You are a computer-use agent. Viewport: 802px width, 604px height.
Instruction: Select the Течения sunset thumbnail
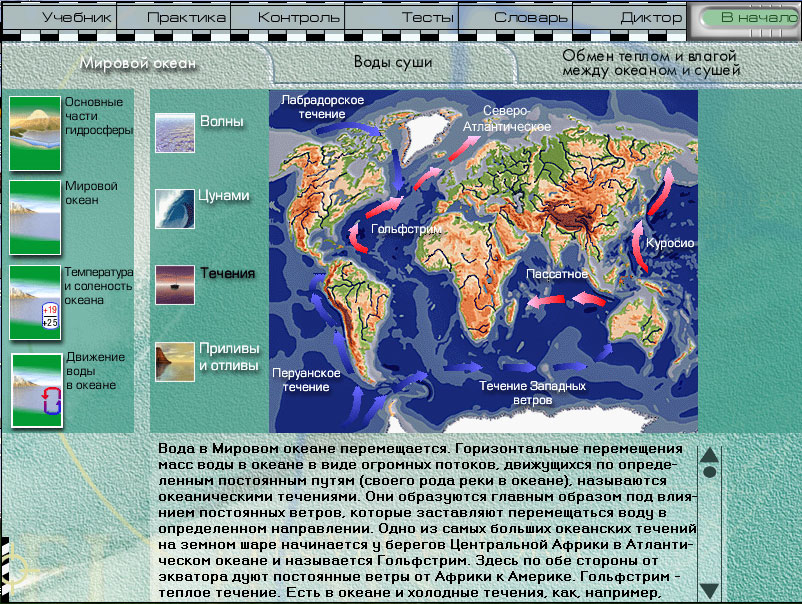coord(175,285)
